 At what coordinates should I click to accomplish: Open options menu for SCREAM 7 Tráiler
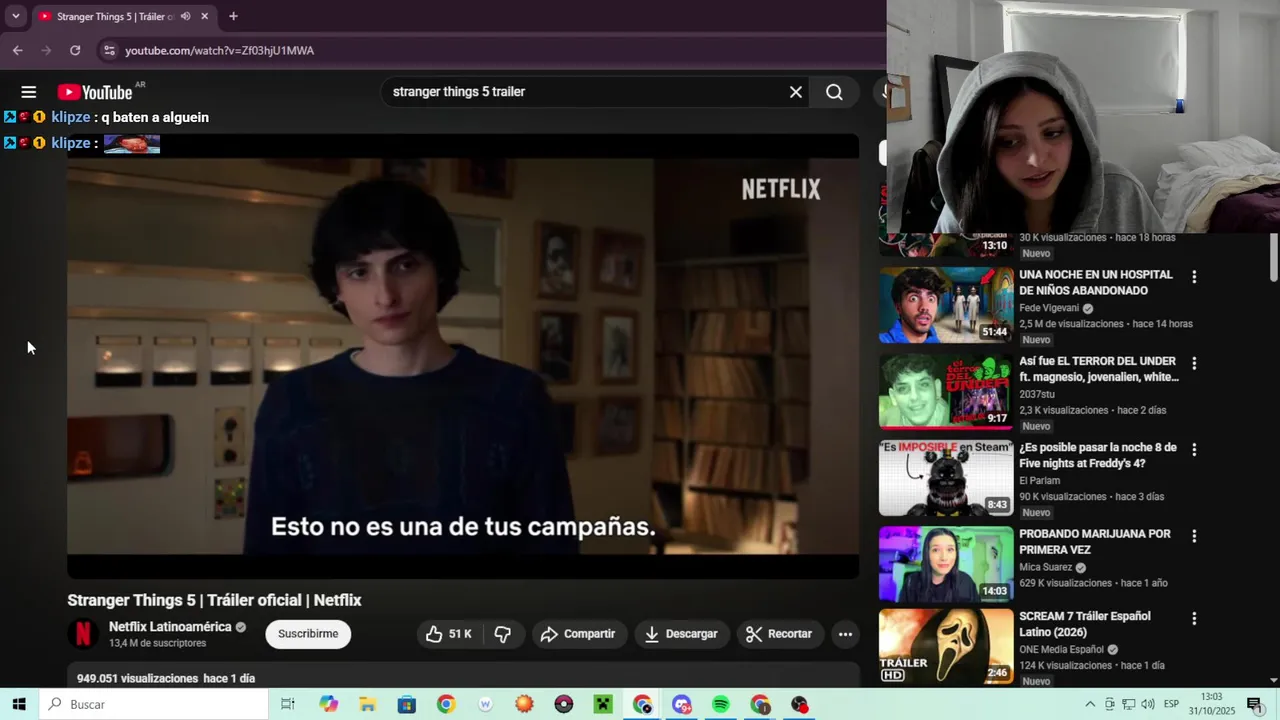tap(1193, 619)
